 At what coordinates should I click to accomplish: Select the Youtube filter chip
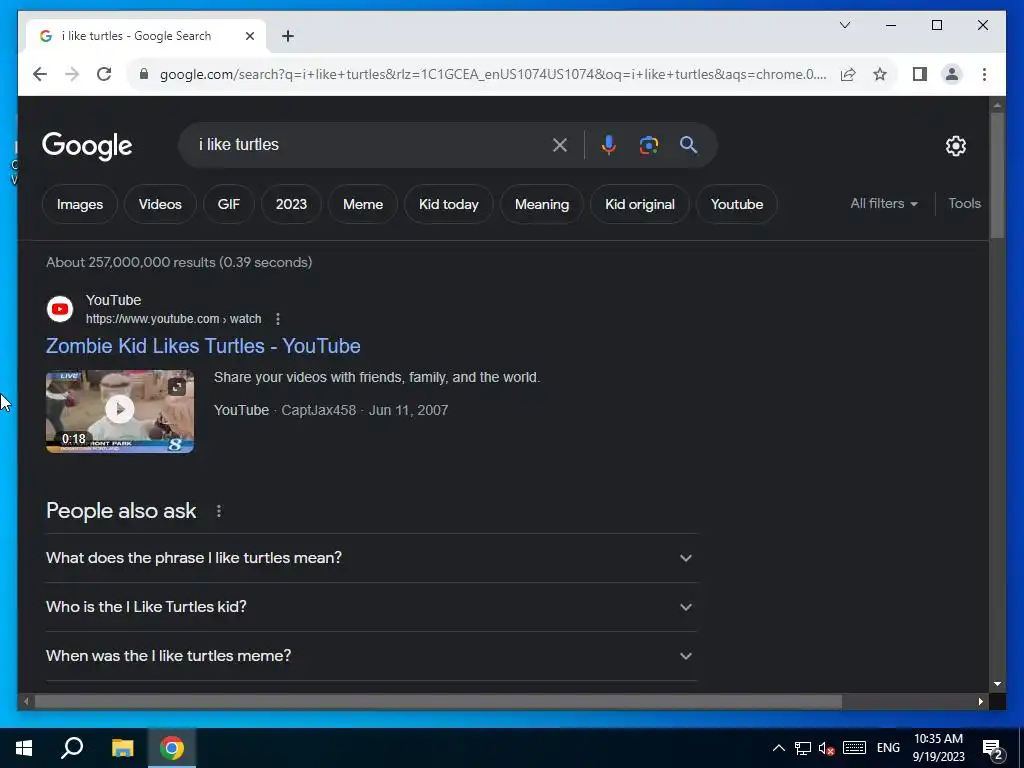[737, 204]
